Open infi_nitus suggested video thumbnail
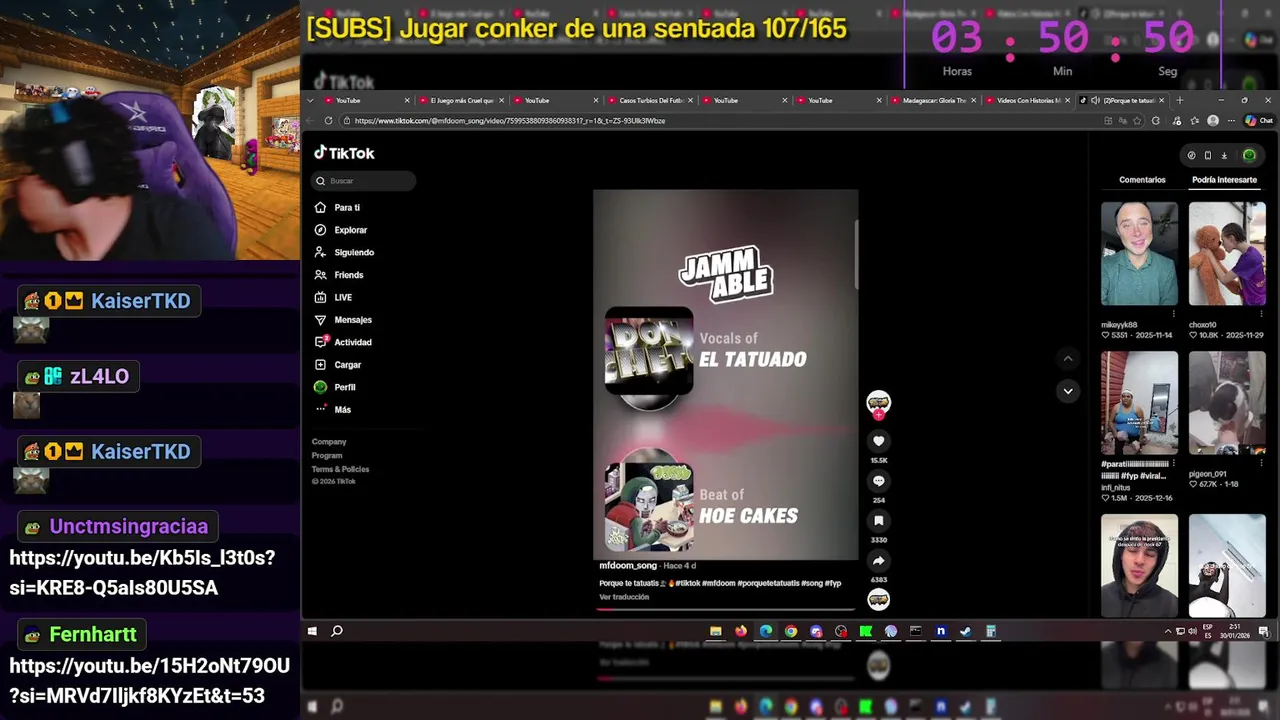Viewport: 1280px width, 720px height. 1139,403
